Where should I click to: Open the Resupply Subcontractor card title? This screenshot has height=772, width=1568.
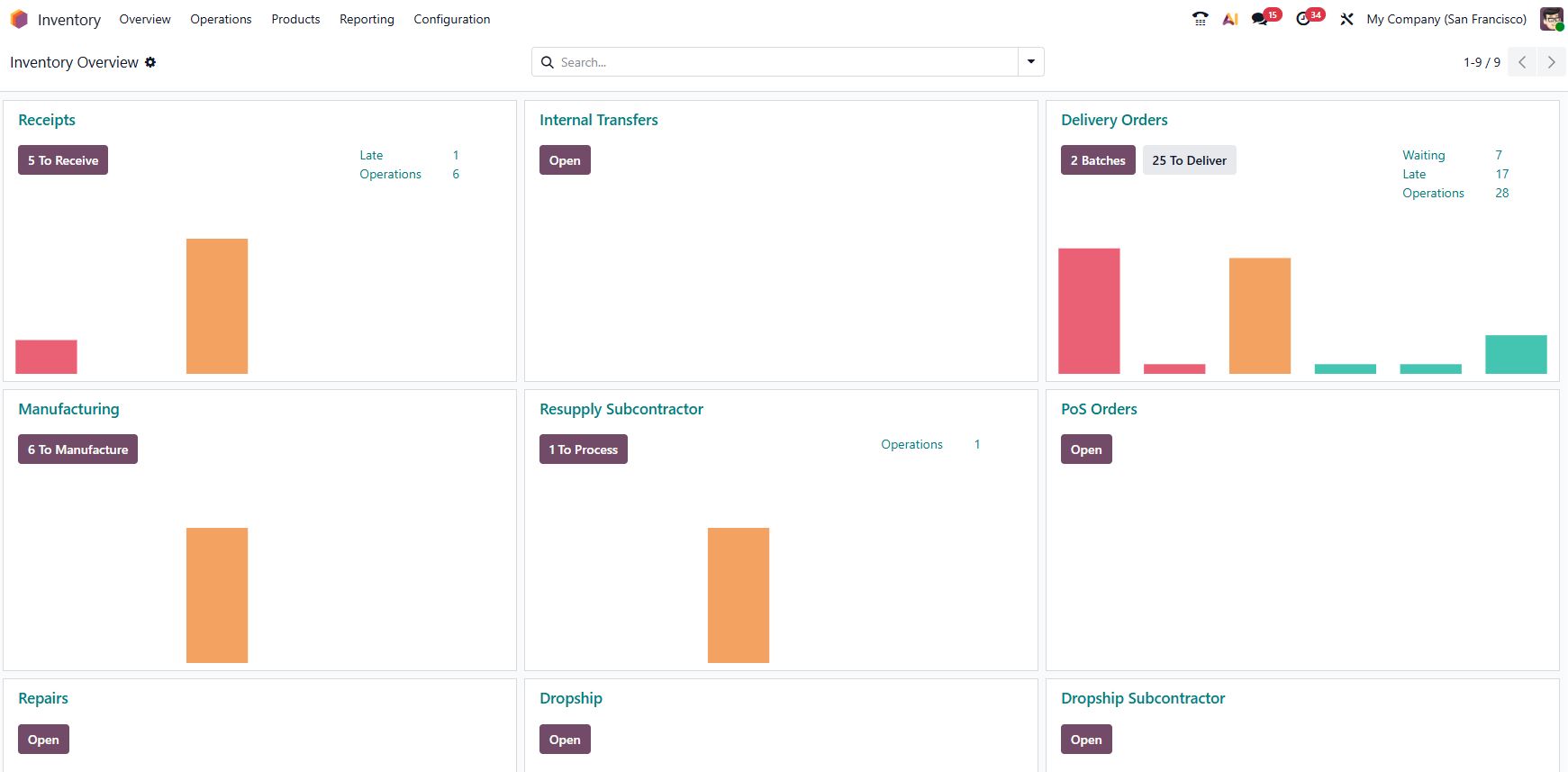coord(621,409)
